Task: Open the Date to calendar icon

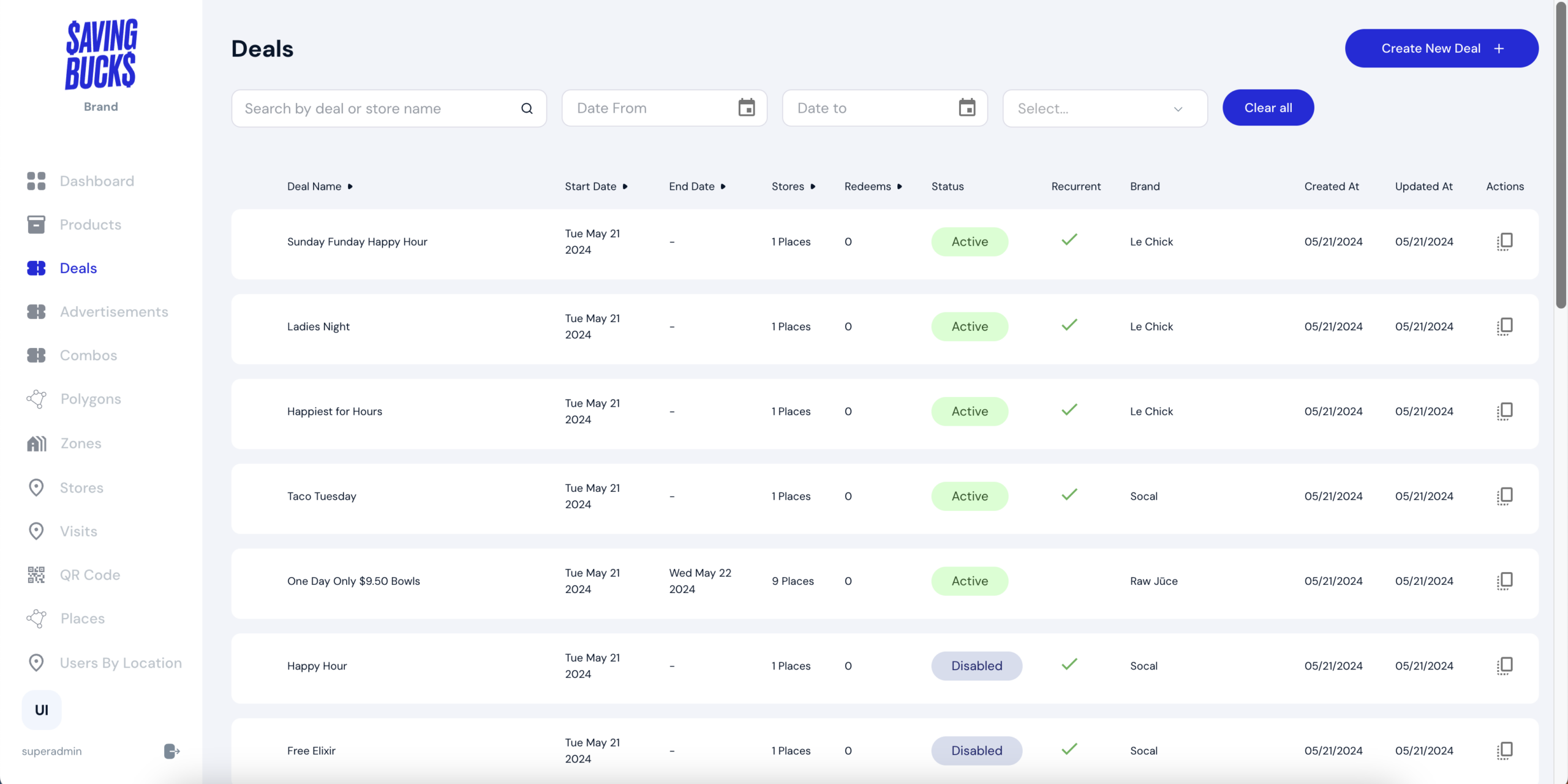Action: (x=967, y=108)
